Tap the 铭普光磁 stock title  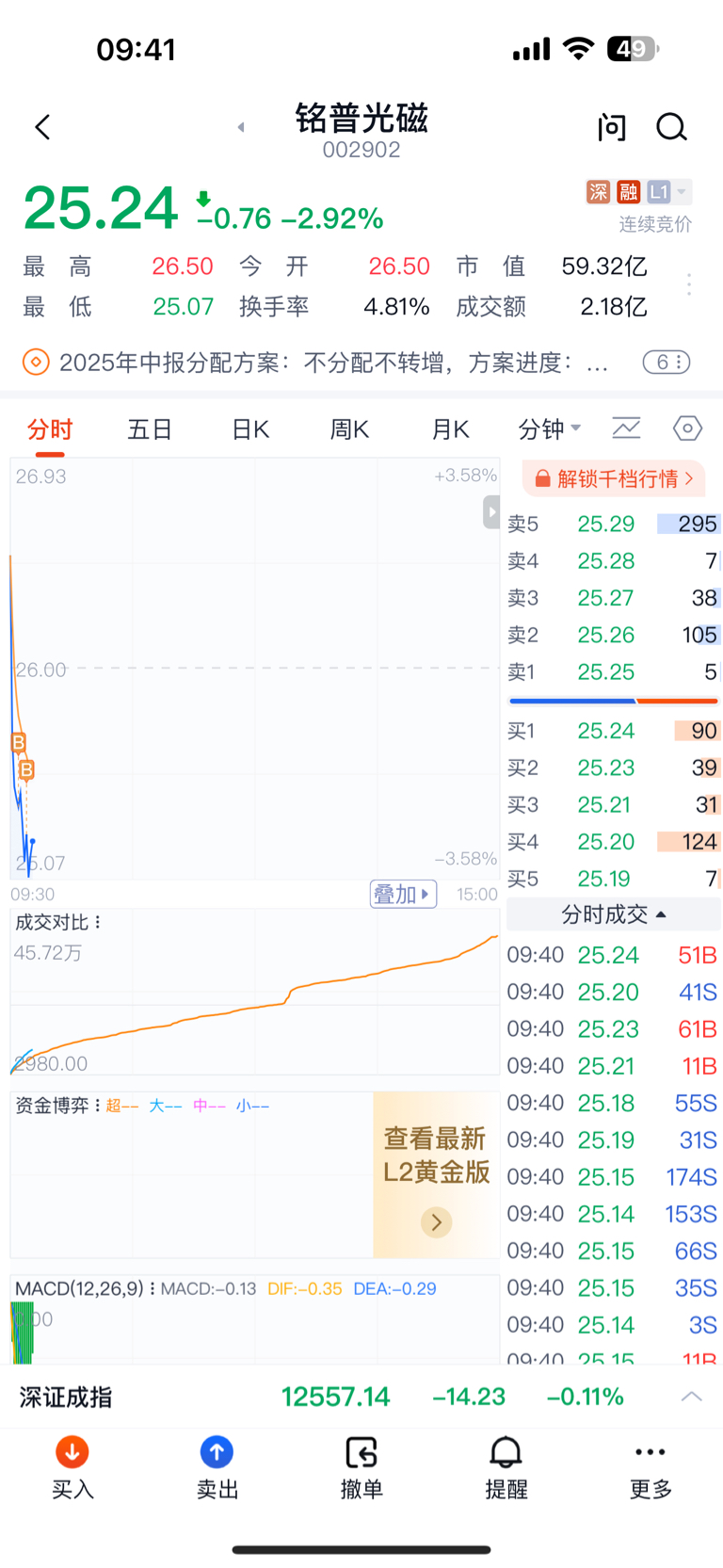[x=361, y=119]
